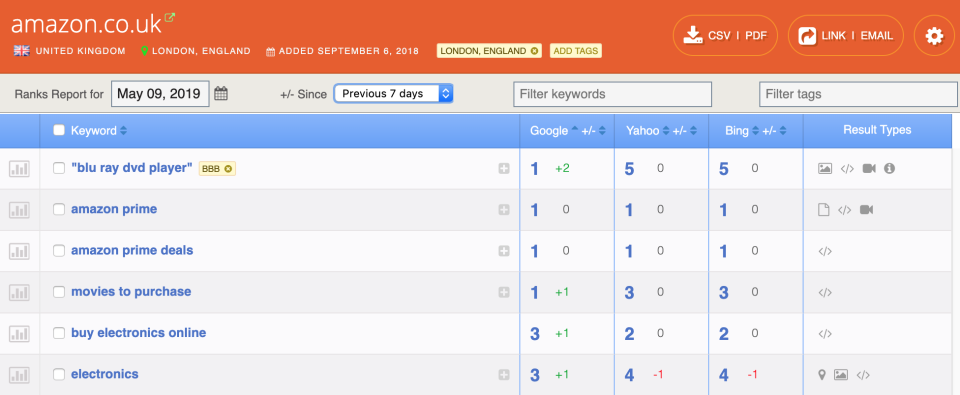Image resolution: width=960 pixels, height=395 pixels.
Task: Click code result icon in electronics row
Action: [x=863, y=375]
